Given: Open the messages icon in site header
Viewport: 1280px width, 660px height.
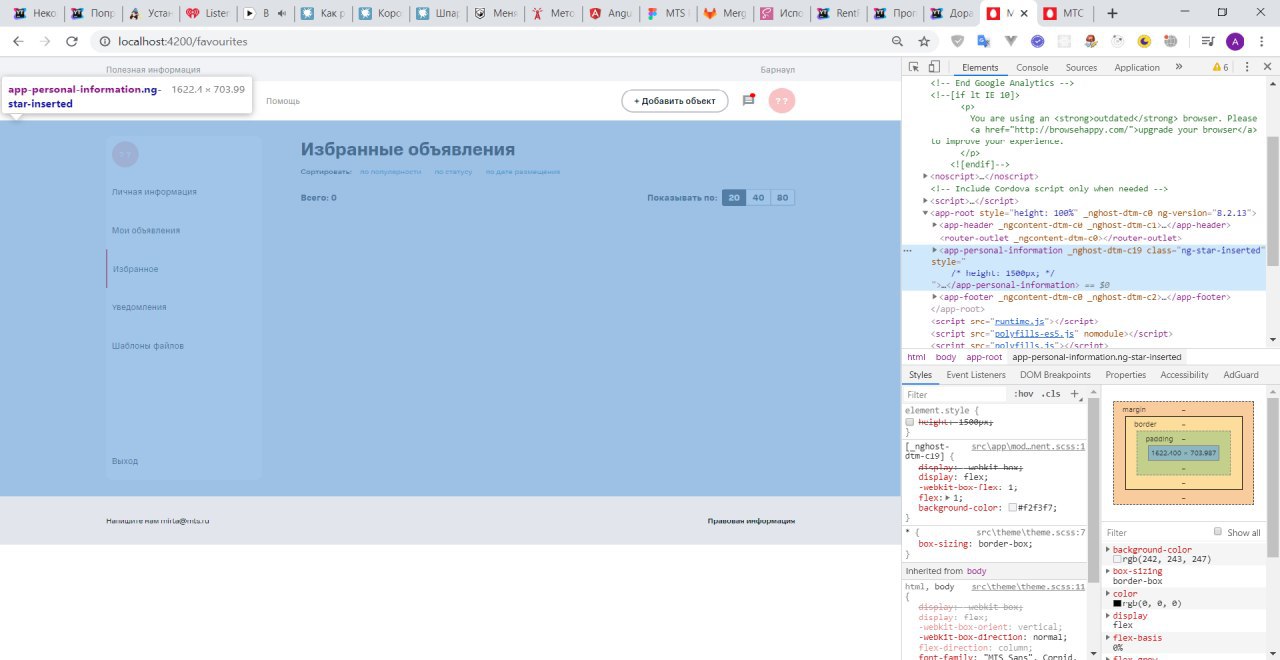Looking at the screenshot, I should click(x=748, y=100).
